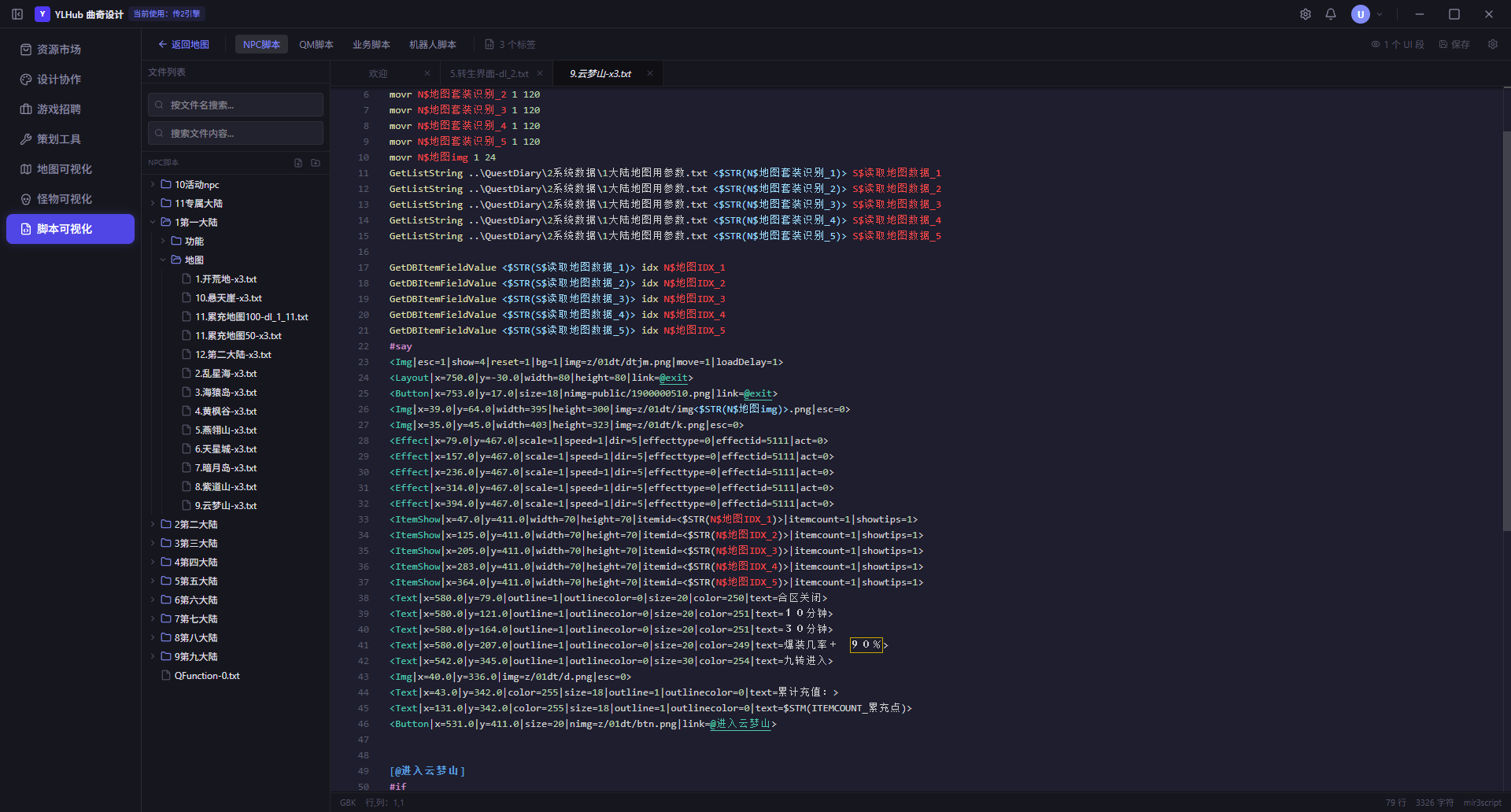The height and width of the screenshot is (812, 1511).
Task: Open 地图可视化 from the sidebar
Action: click(70, 169)
